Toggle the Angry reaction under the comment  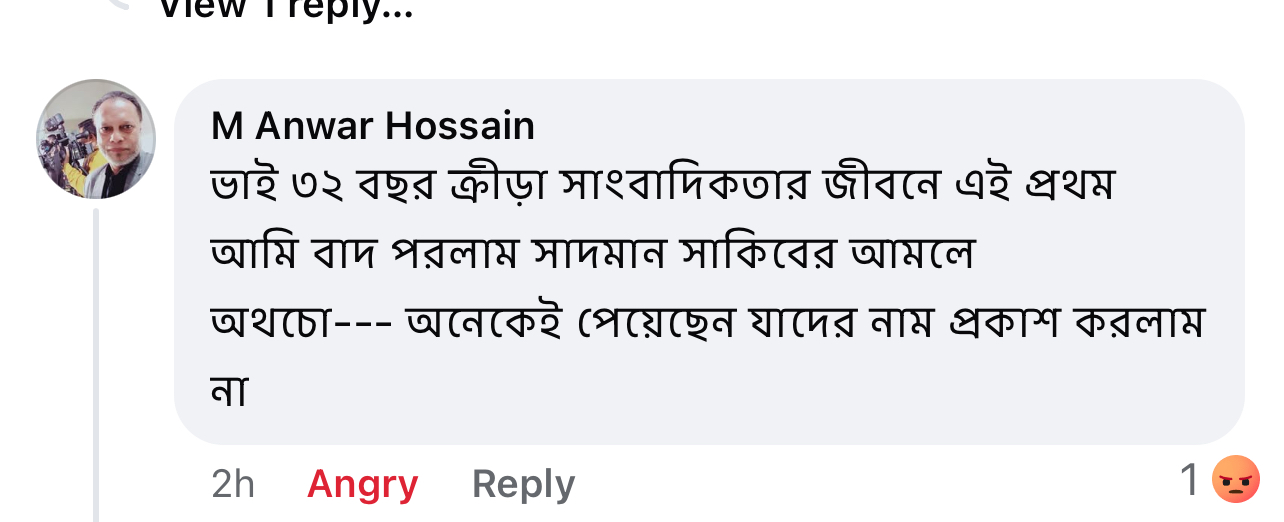pos(362,484)
